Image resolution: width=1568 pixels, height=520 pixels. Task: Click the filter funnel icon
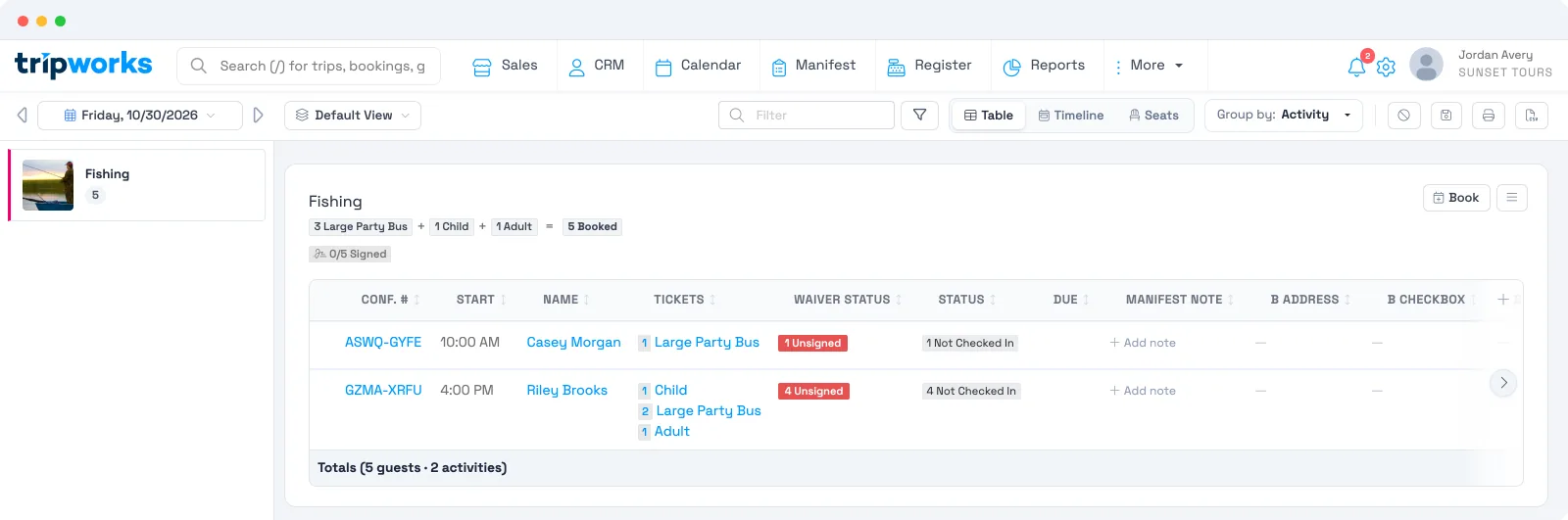[919, 116]
